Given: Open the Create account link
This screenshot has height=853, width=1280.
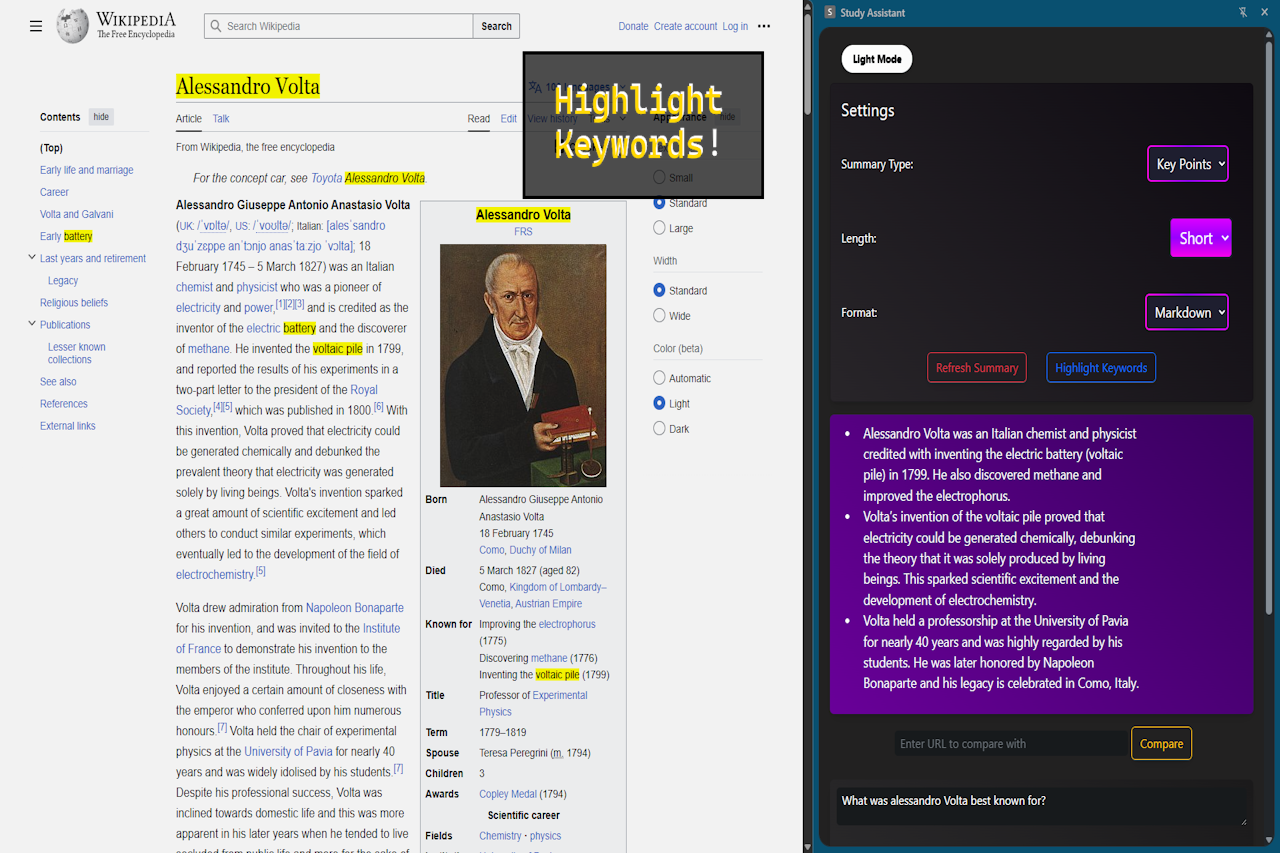Looking at the screenshot, I should [x=685, y=26].
